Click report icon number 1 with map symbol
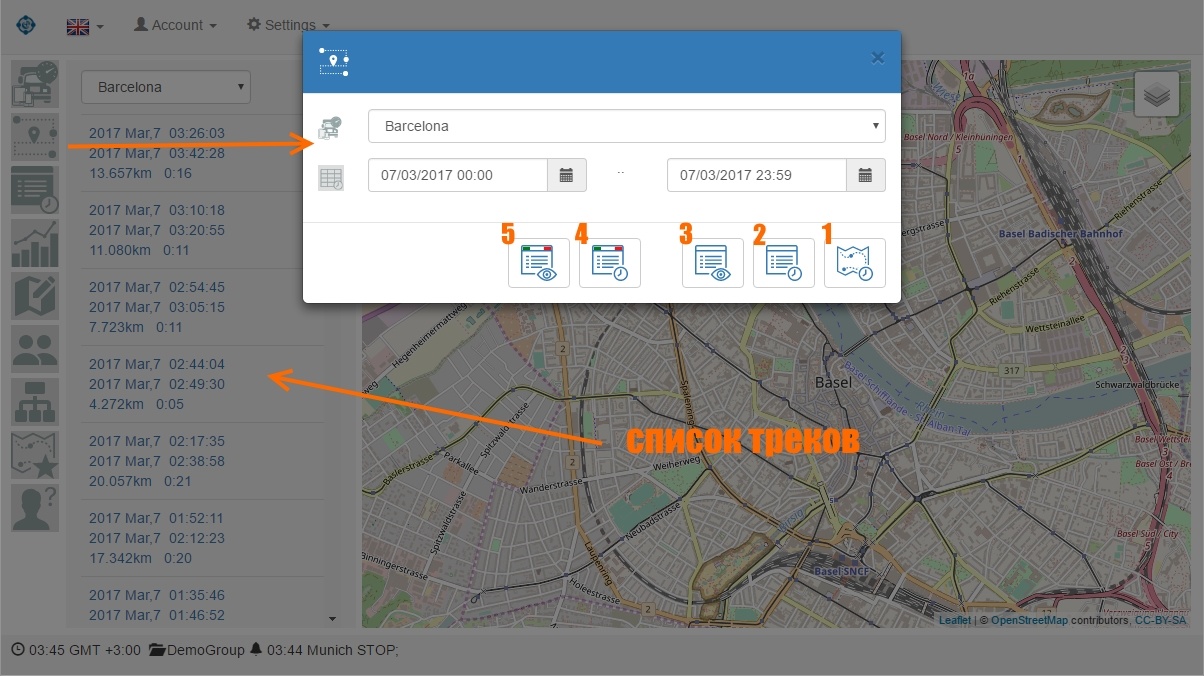Image resolution: width=1204 pixels, height=676 pixels. click(x=855, y=262)
